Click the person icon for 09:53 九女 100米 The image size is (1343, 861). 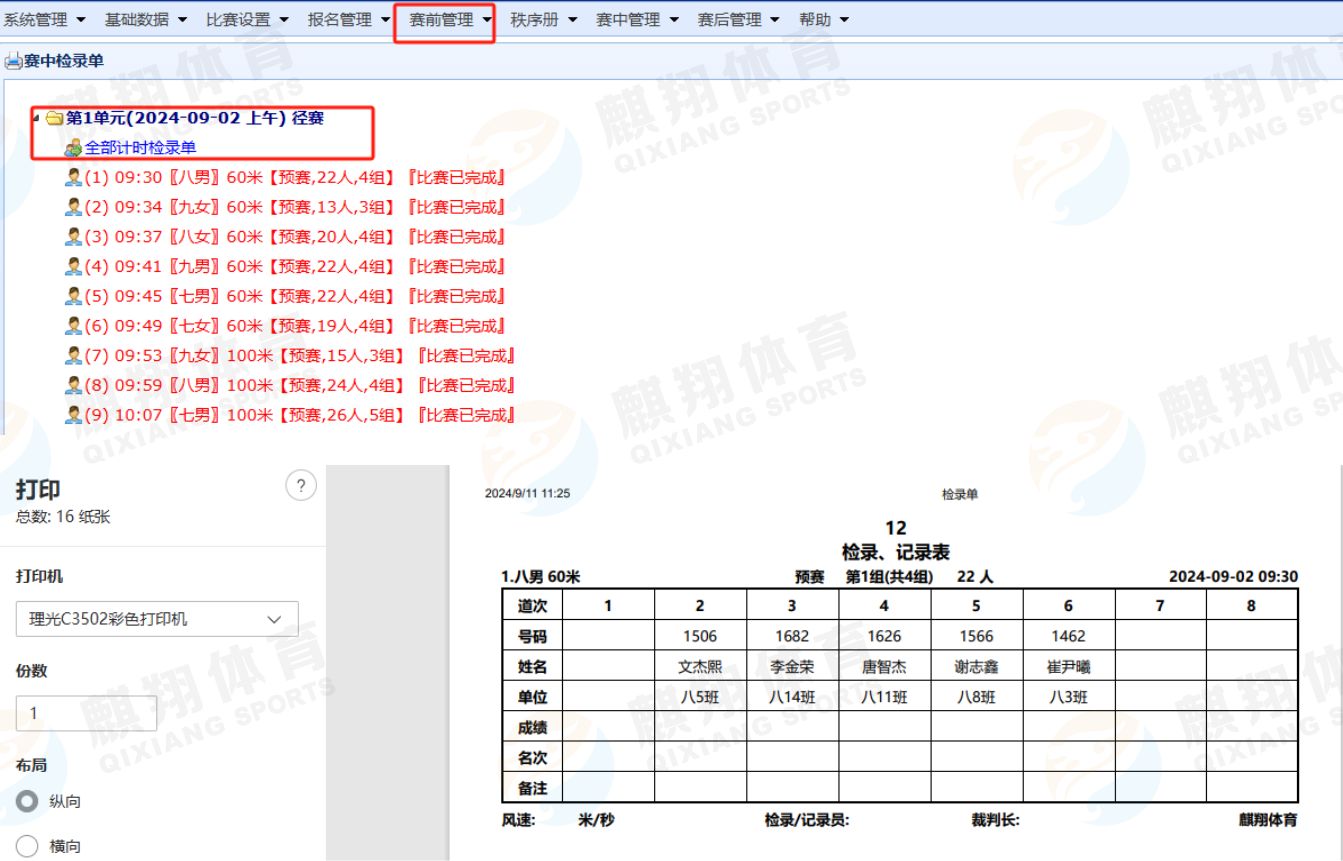tap(73, 356)
